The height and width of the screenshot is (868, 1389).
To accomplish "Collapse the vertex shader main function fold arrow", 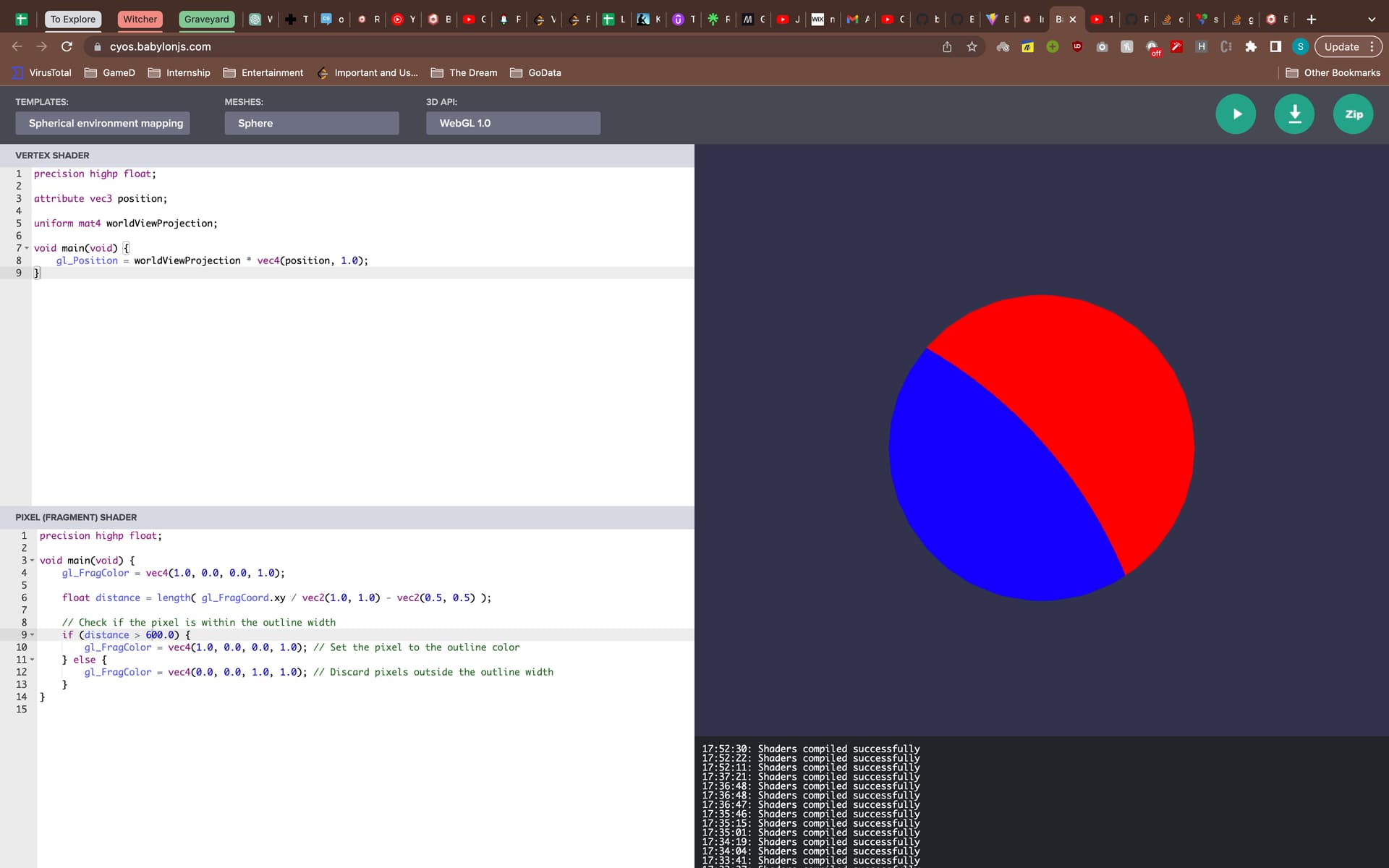I will tap(27, 248).
